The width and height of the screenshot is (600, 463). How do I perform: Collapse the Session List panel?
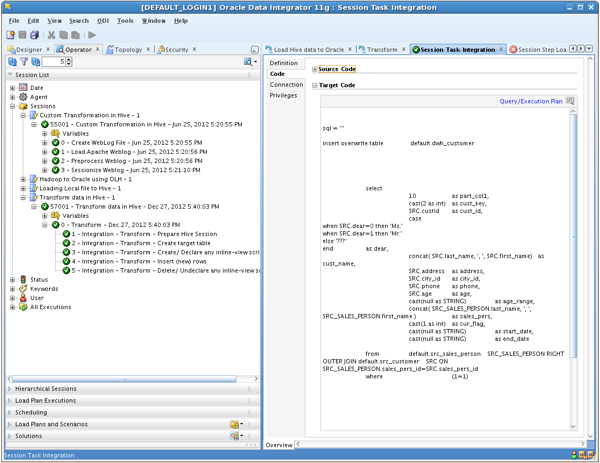pos(10,75)
